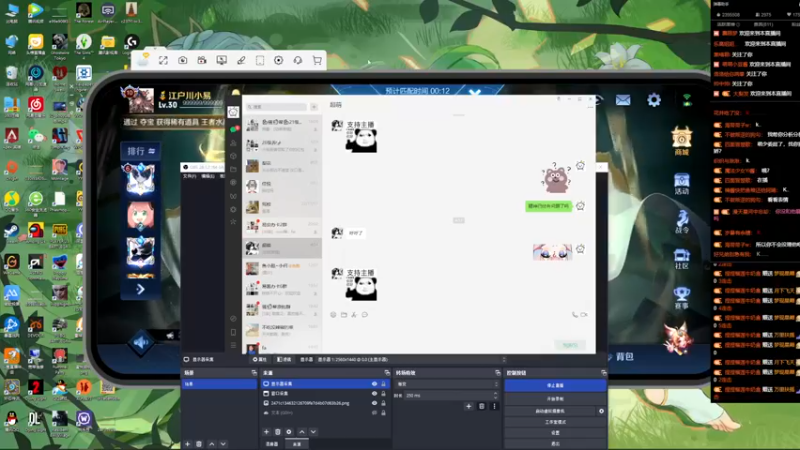Delete source using the trash icon in sources panel
The width and height of the screenshot is (800, 450).
coord(278,432)
